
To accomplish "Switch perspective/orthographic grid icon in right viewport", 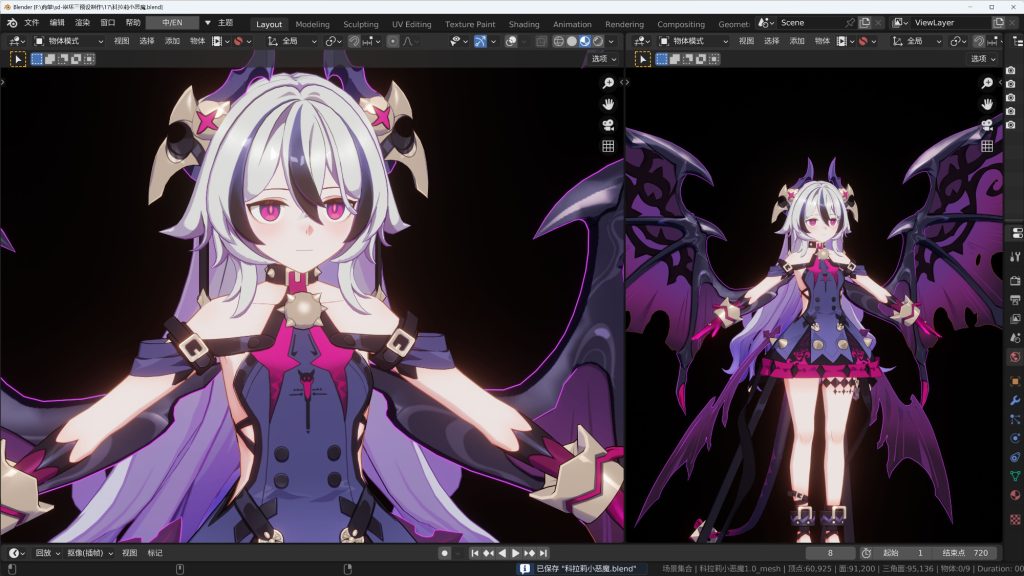I will point(987,146).
